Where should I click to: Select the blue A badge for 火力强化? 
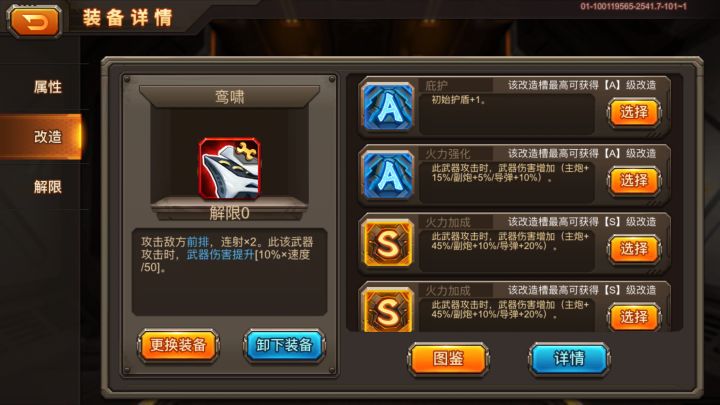click(388, 175)
